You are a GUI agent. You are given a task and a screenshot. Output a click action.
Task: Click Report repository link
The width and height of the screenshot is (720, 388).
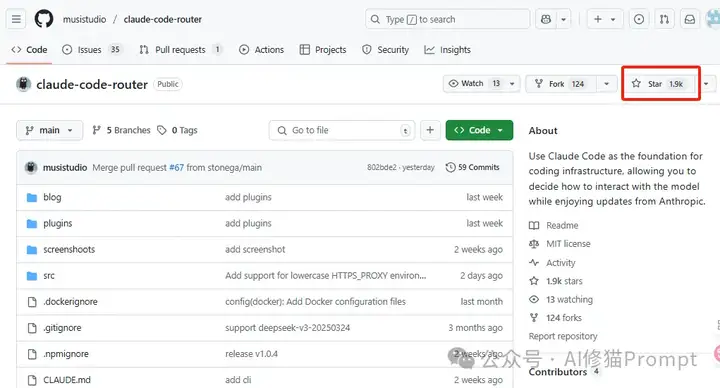tap(563, 336)
